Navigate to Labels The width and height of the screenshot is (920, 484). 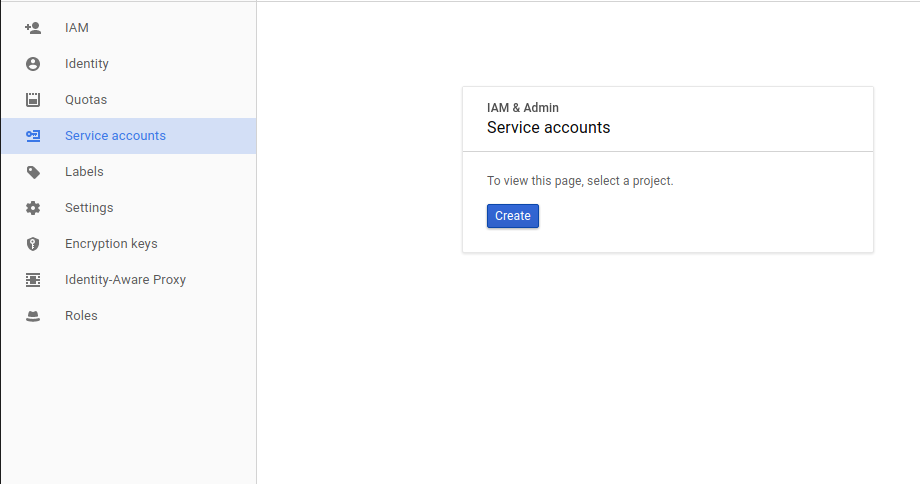[129, 172]
